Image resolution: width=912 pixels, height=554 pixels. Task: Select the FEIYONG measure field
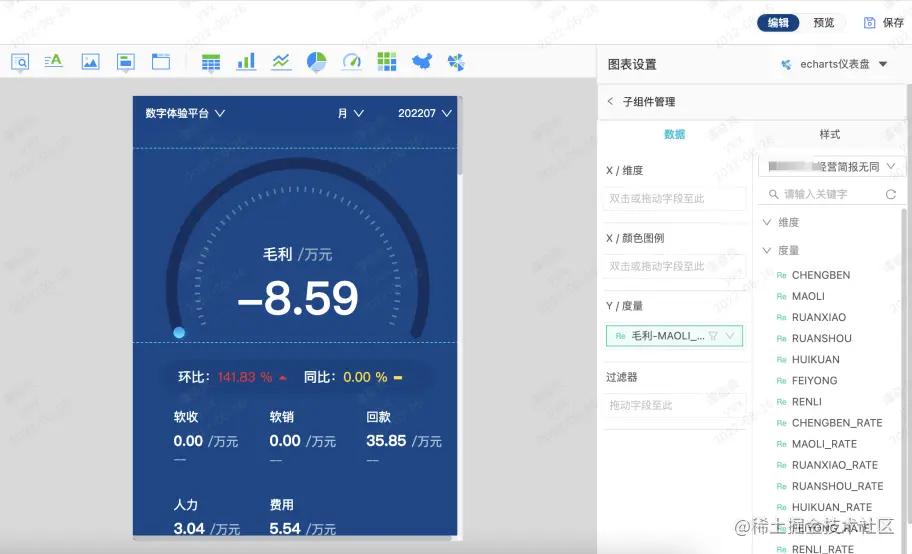point(814,381)
